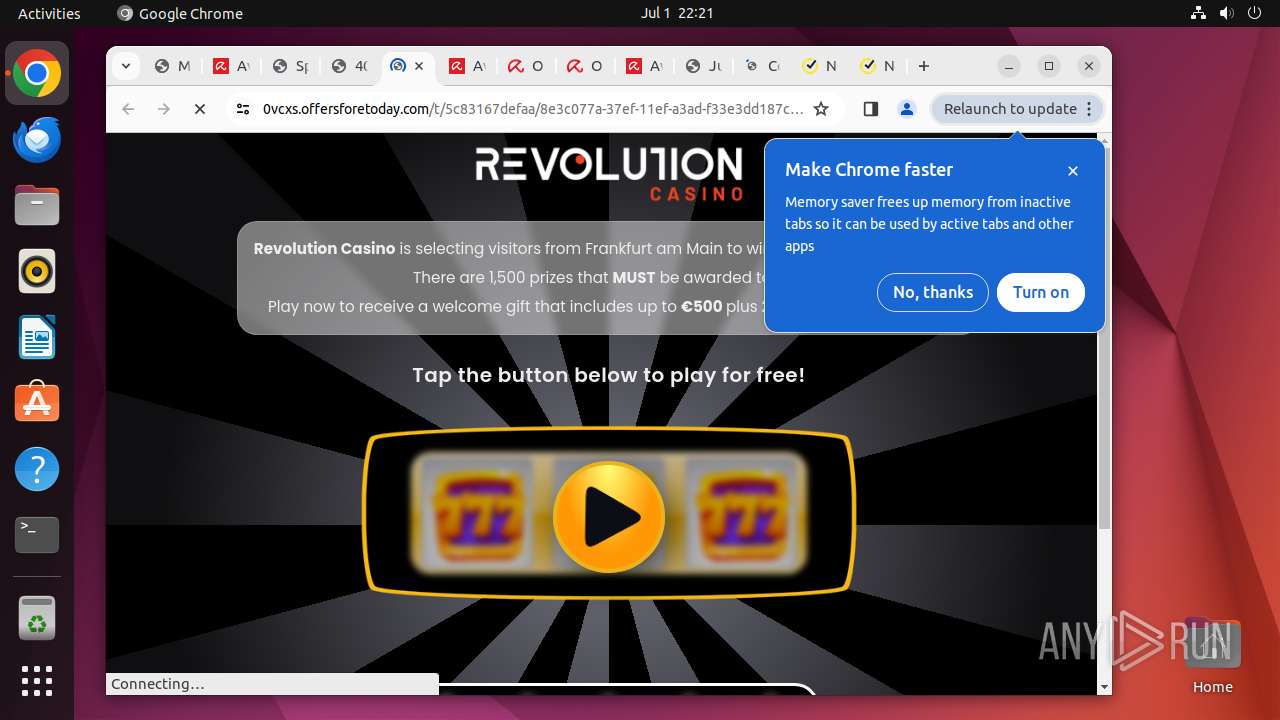Open LibreOffice Writer from dock

pos(37,337)
